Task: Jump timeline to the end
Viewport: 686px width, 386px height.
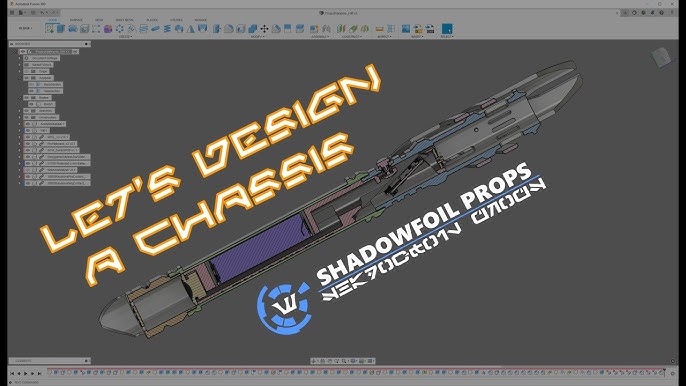Action: (x=39, y=373)
